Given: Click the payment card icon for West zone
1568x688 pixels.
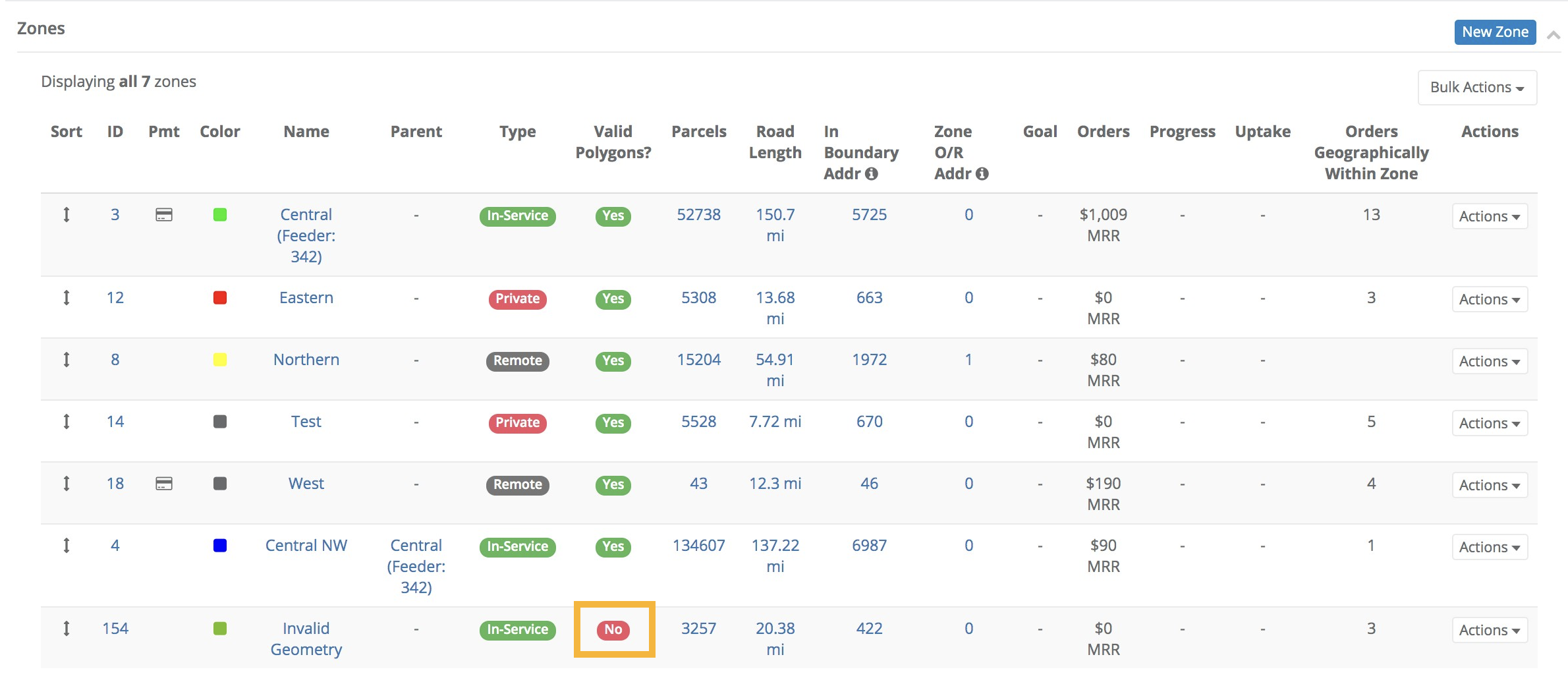Looking at the screenshot, I should click(x=164, y=484).
